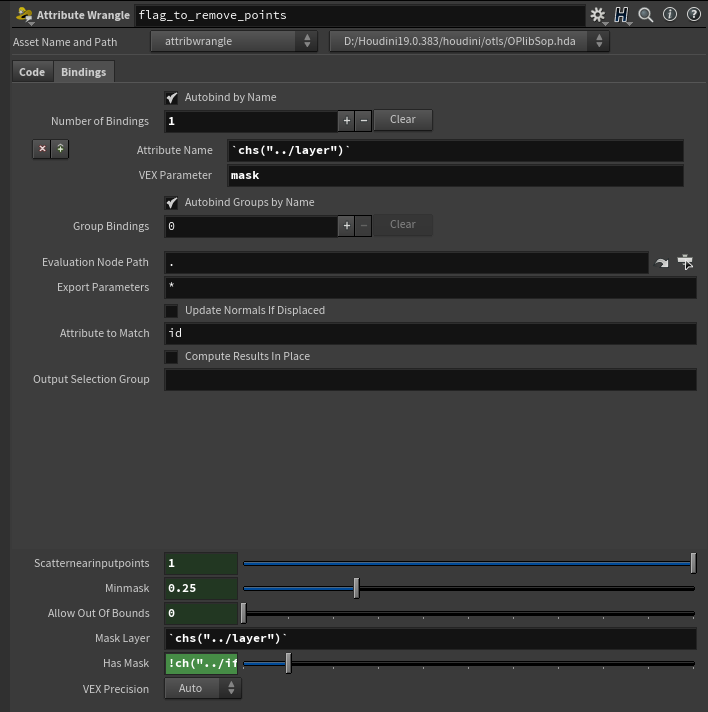Open the gear settings menu
Image resolution: width=708 pixels, height=712 pixels.
click(598, 15)
